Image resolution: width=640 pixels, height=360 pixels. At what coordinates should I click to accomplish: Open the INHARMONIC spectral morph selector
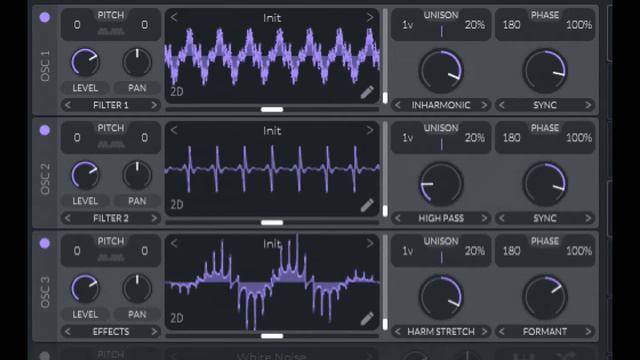click(441, 105)
